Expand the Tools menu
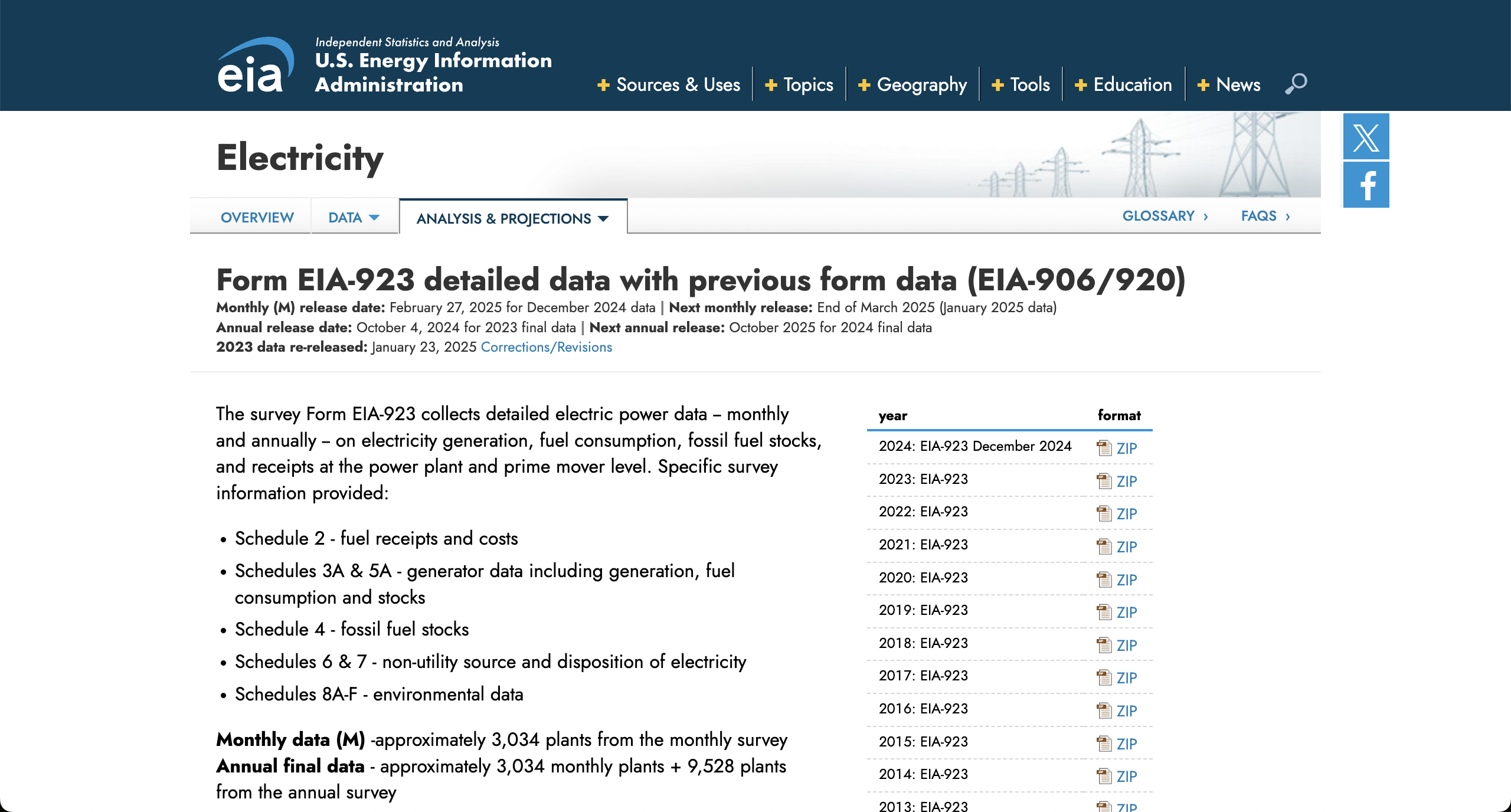 pos(1021,84)
